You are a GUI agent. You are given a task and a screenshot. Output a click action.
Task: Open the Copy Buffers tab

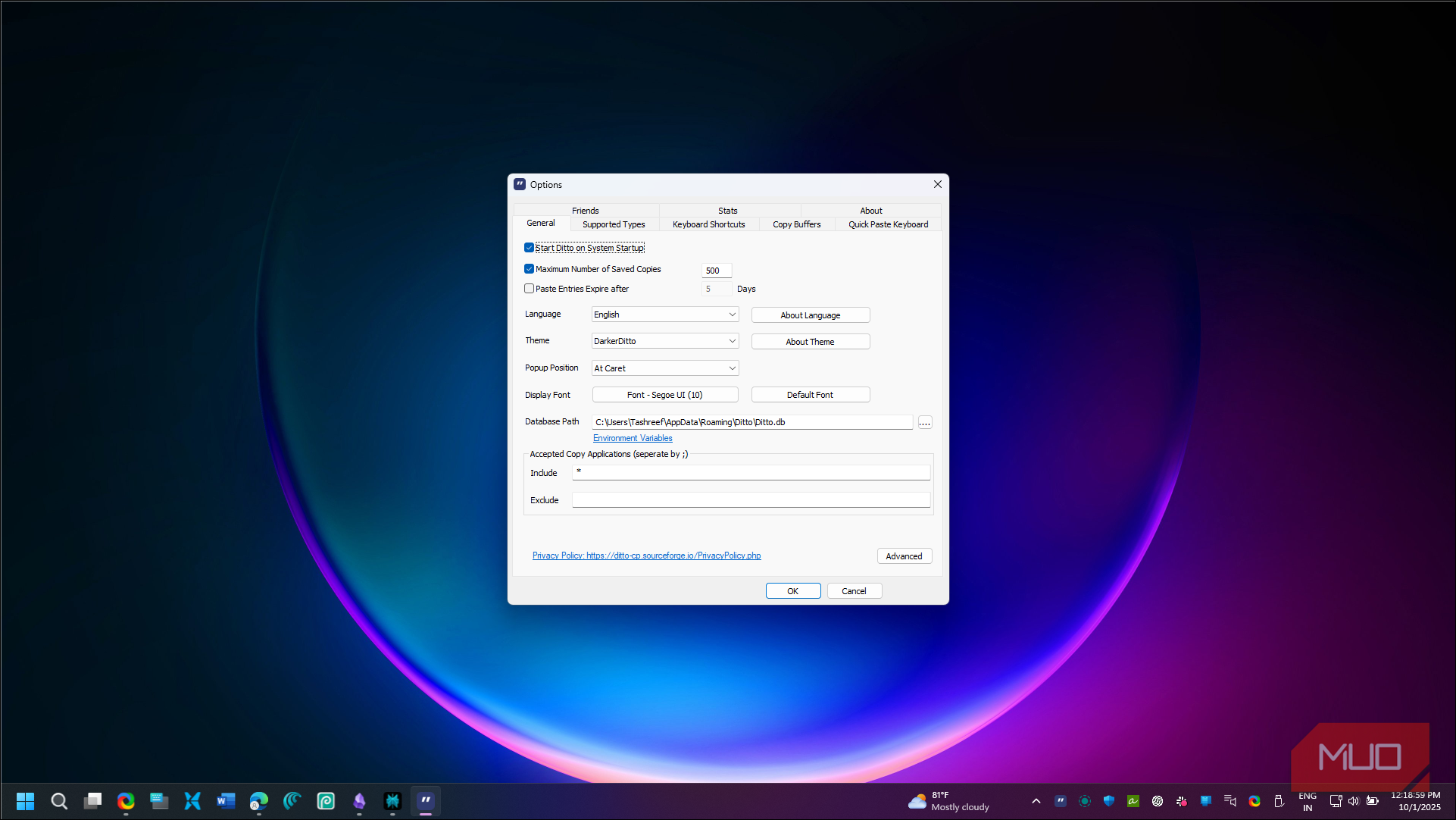[x=796, y=224]
